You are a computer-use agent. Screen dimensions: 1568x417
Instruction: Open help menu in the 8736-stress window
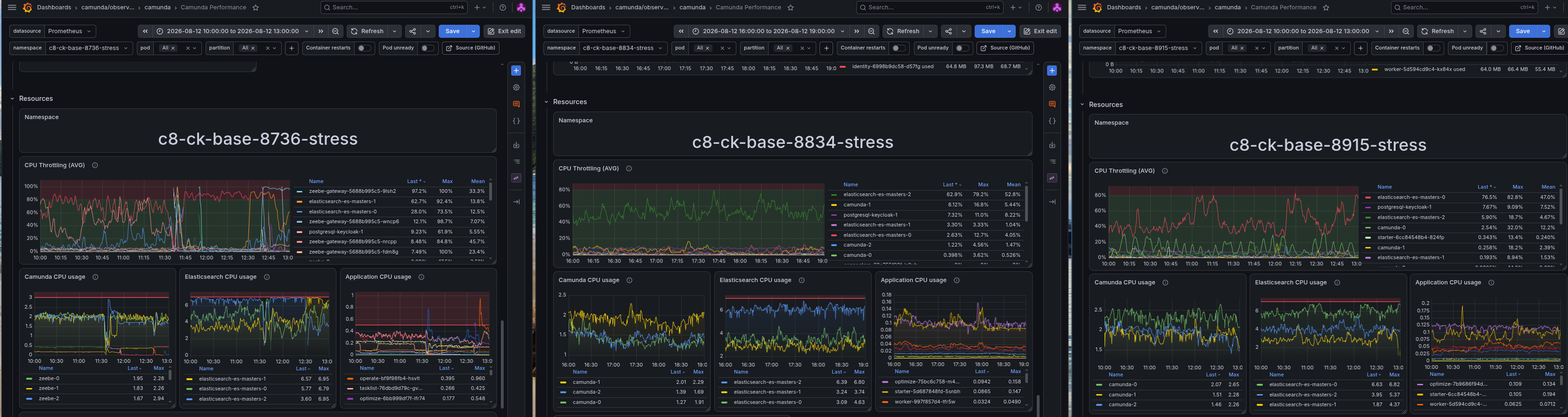tap(502, 7)
